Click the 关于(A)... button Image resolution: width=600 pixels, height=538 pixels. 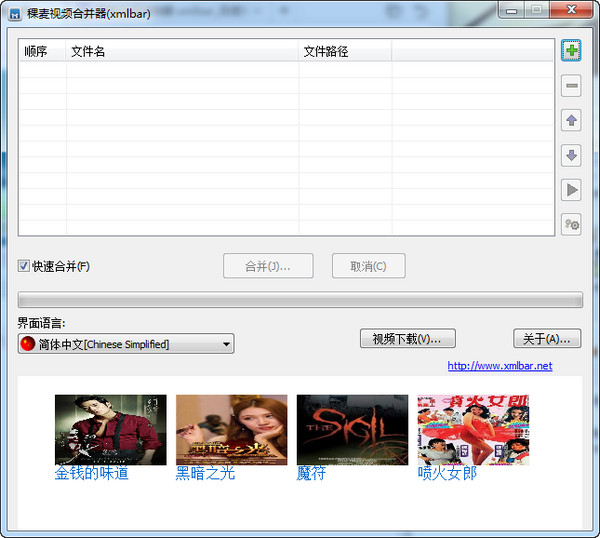pos(546,339)
